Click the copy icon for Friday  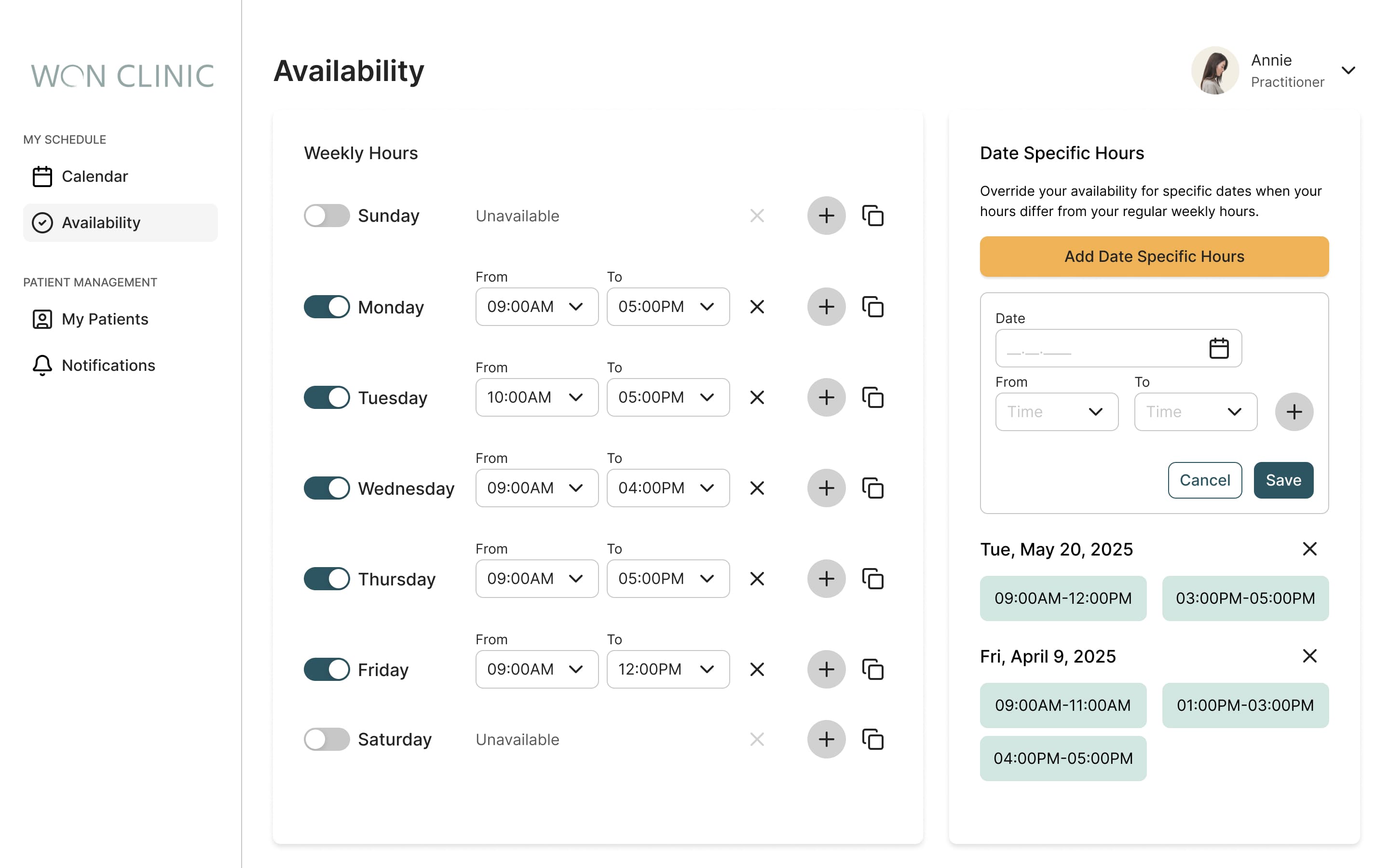point(872,669)
